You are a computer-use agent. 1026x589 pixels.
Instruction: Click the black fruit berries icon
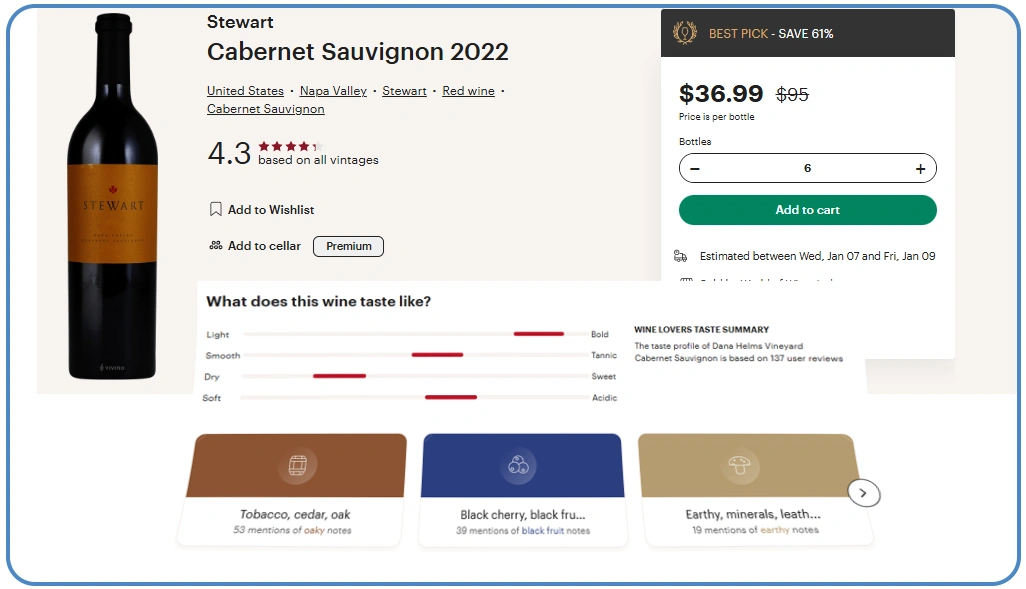[518, 465]
